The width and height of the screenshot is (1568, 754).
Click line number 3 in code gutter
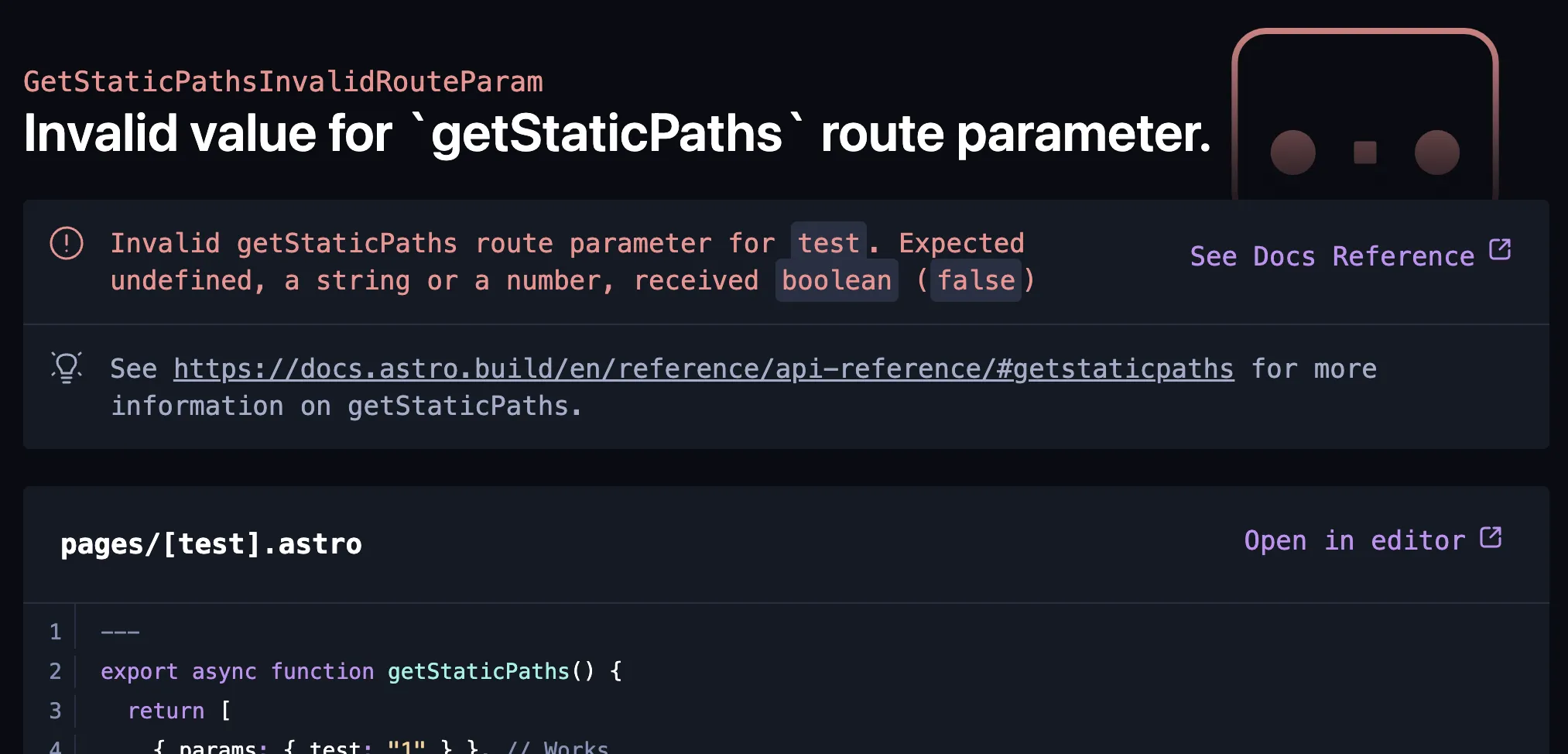[x=55, y=711]
